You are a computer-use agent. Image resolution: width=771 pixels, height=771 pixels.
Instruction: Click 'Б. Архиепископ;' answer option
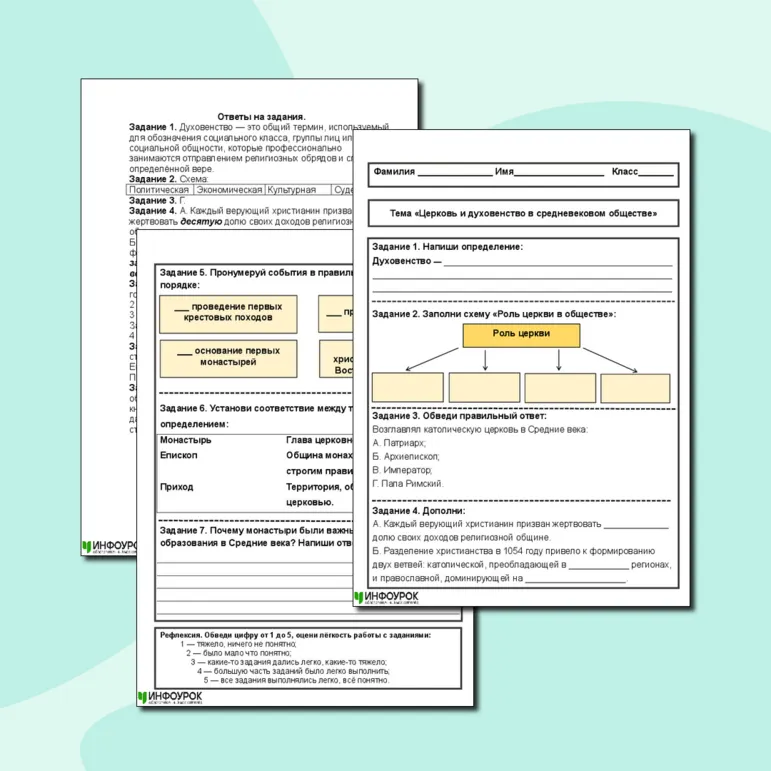tap(406, 456)
